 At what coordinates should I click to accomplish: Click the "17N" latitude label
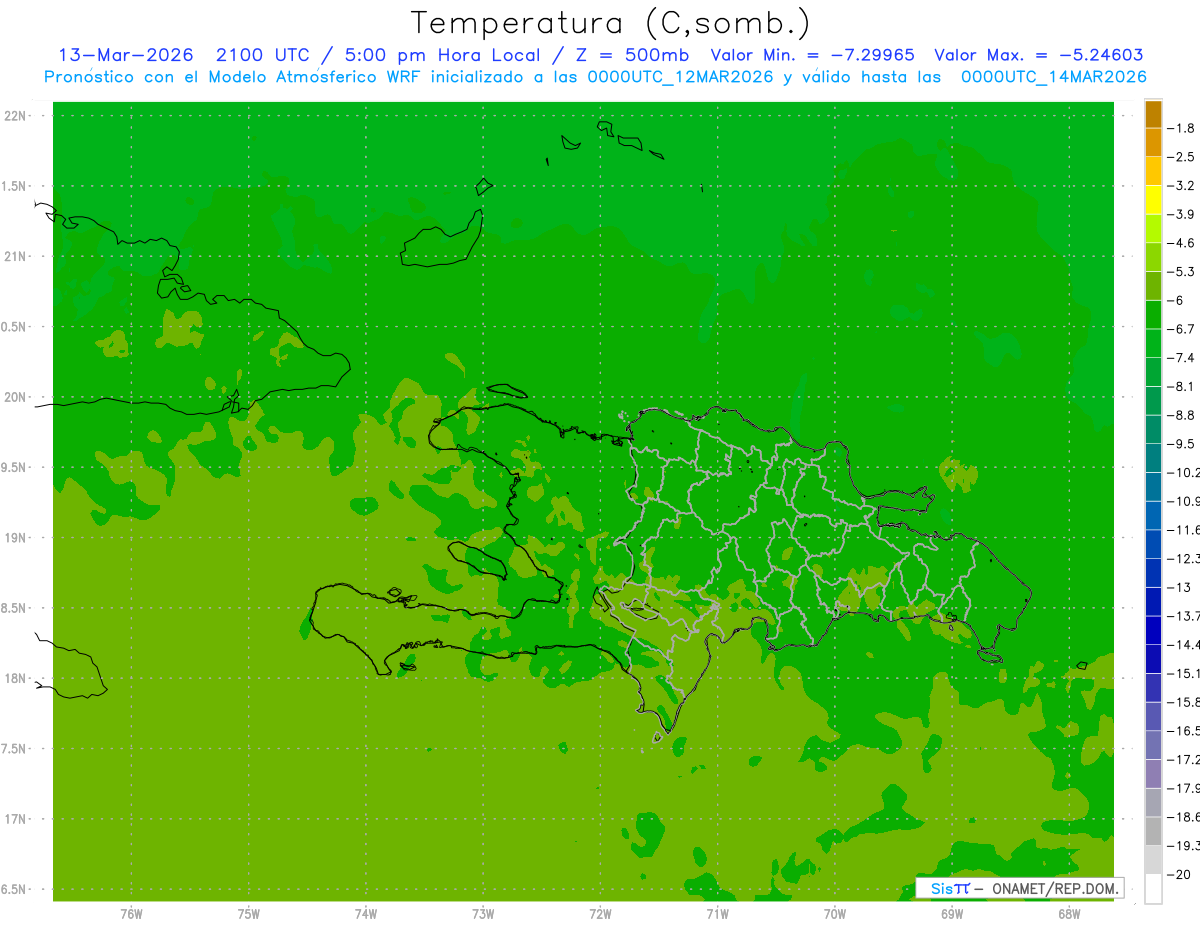click(x=15, y=819)
